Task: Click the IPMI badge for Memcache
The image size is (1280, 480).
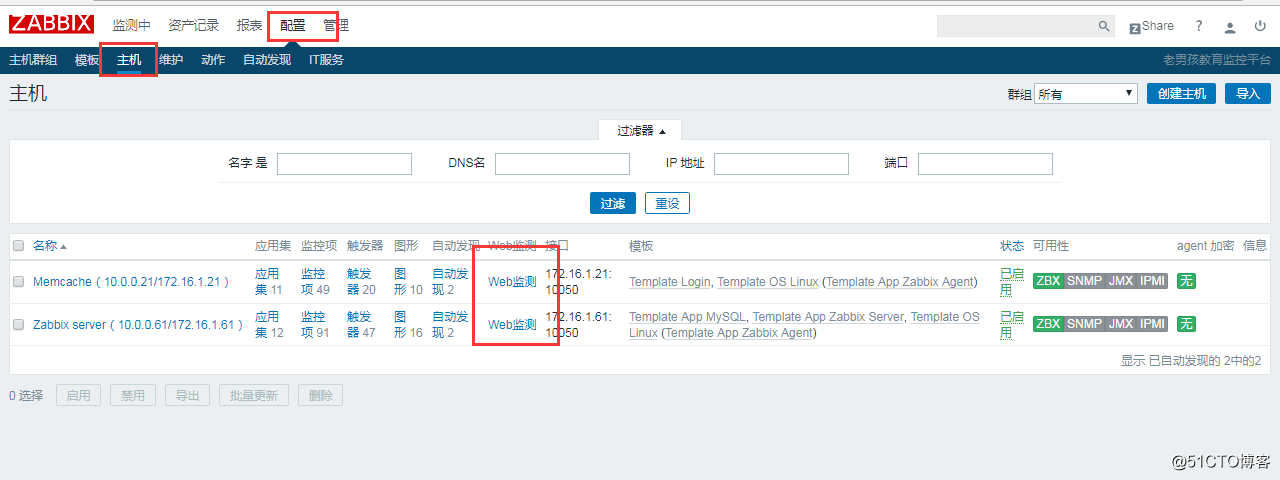Action: click(1153, 281)
